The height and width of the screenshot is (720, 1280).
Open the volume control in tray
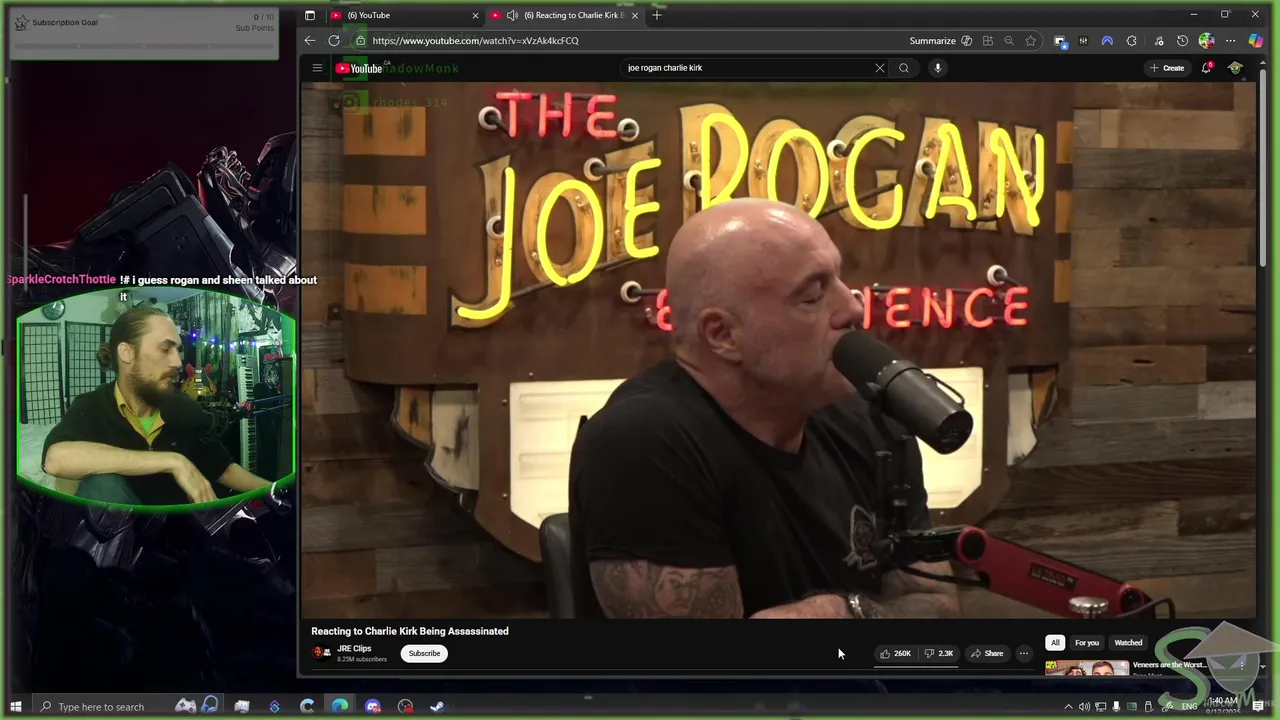pos(1084,707)
